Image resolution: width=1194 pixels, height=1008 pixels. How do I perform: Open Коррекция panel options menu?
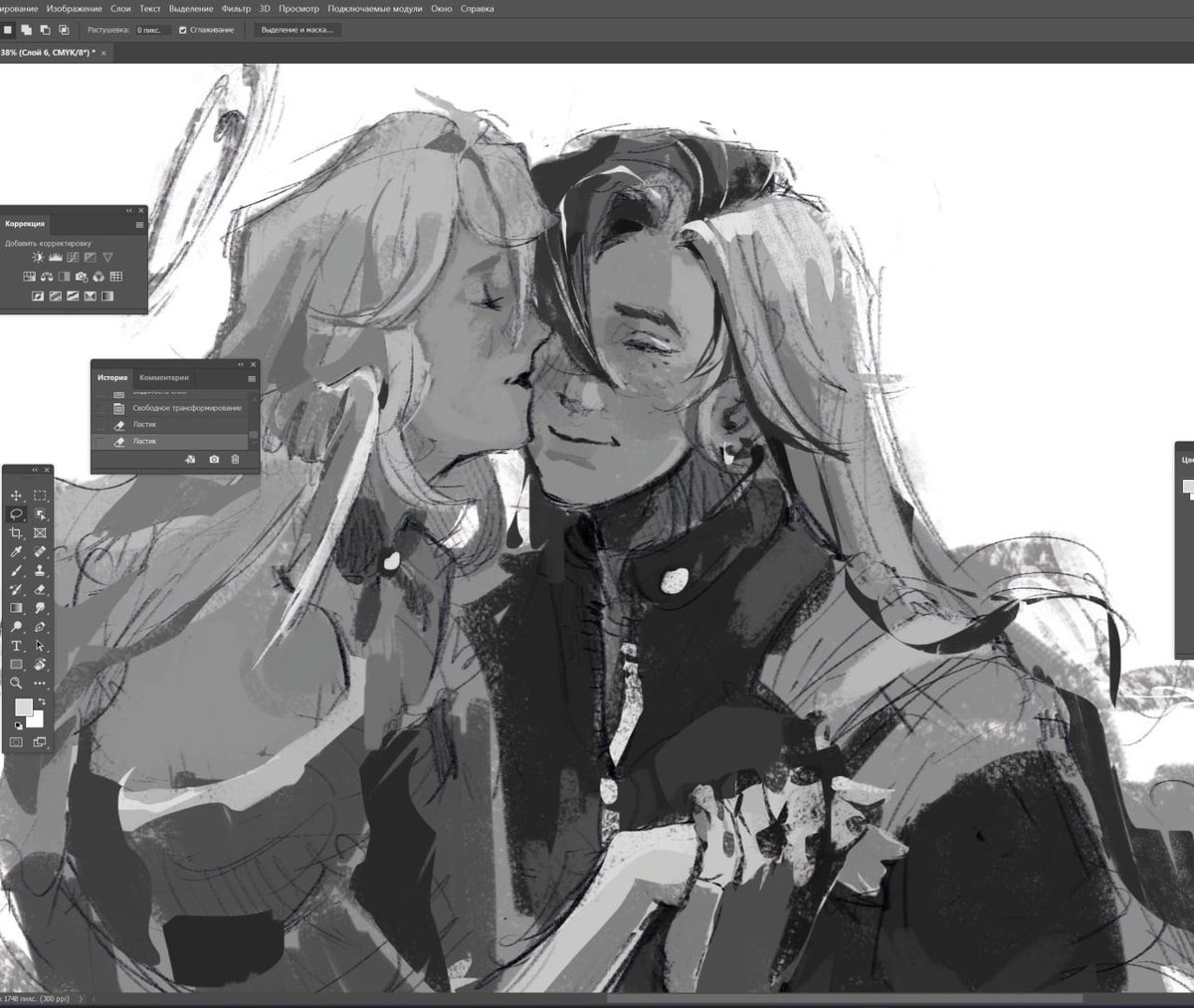pyautogui.click(x=139, y=225)
